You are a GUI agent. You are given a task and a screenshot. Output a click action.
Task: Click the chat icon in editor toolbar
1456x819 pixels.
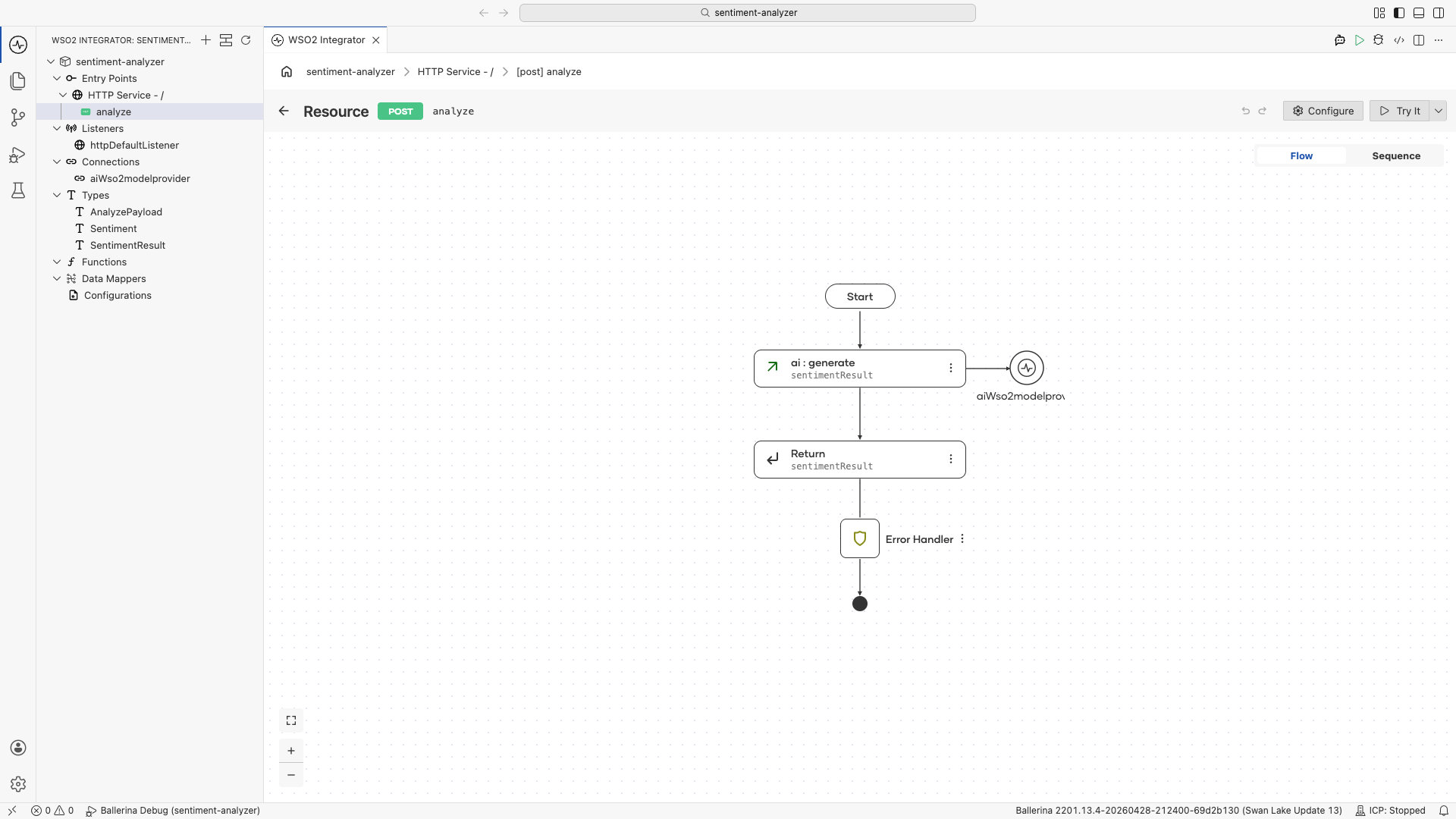click(x=1340, y=40)
